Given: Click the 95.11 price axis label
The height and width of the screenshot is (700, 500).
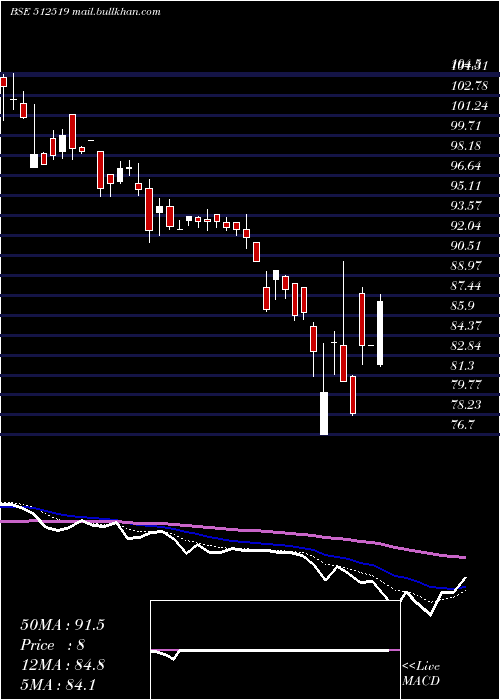Looking at the screenshot, I should click(467, 186).
